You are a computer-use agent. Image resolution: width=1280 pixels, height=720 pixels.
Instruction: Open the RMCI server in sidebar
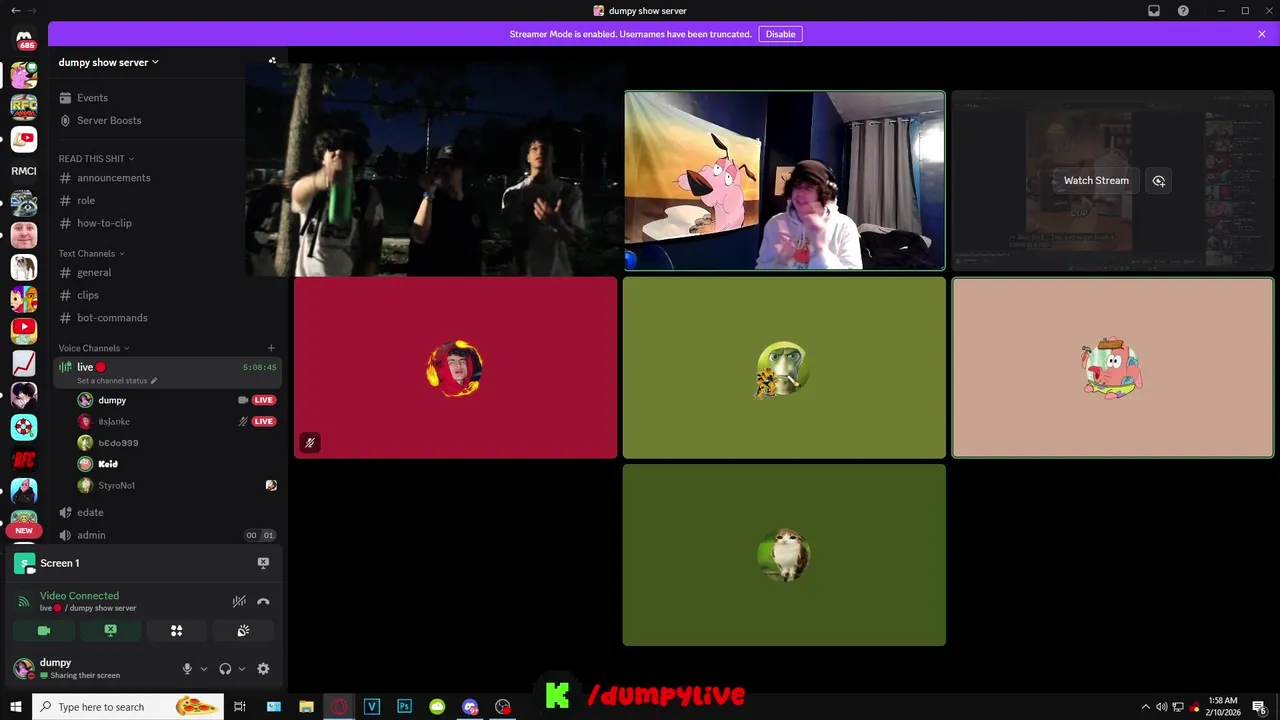[x=24, y=171]
